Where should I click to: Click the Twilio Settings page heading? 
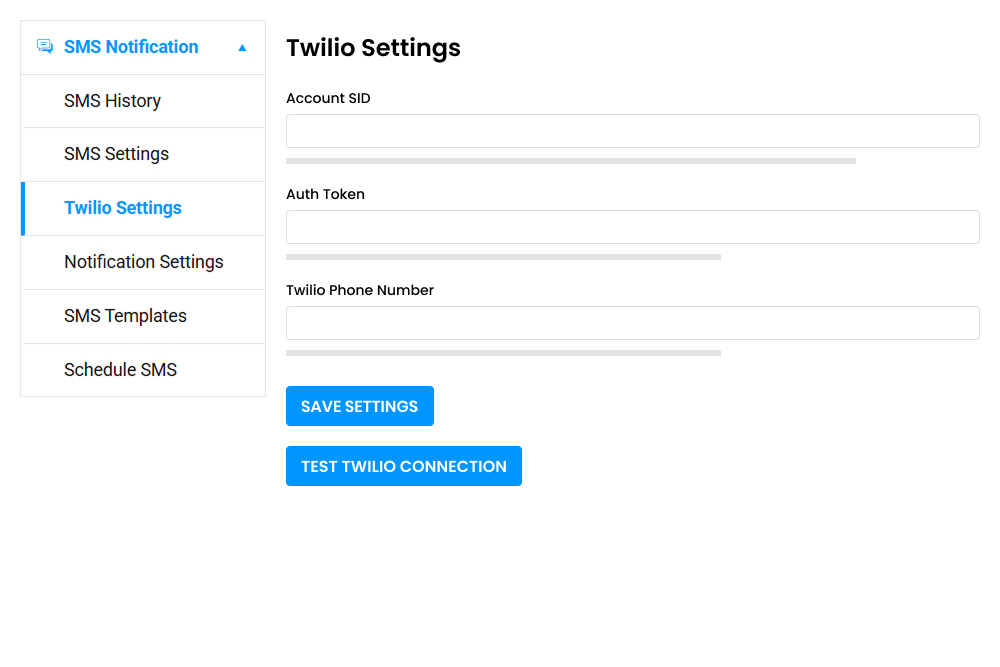tap(373, 48)
